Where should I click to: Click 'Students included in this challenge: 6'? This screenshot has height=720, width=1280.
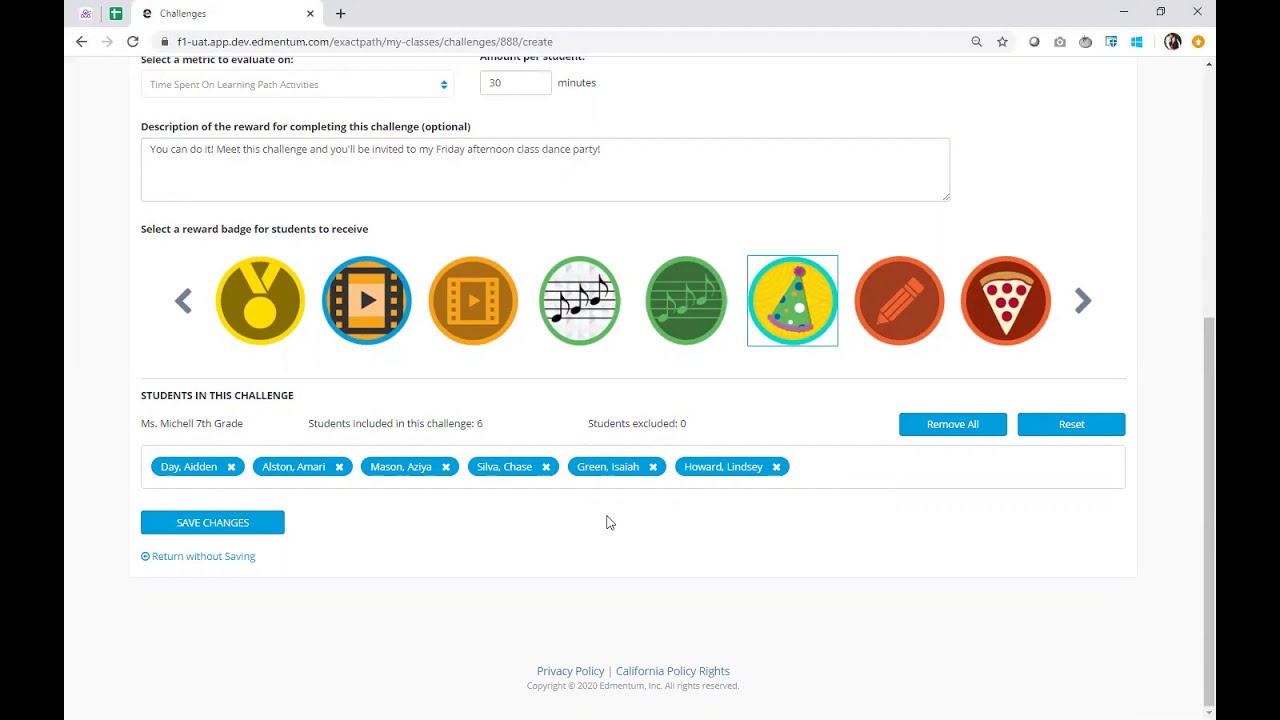click(396, 424)
